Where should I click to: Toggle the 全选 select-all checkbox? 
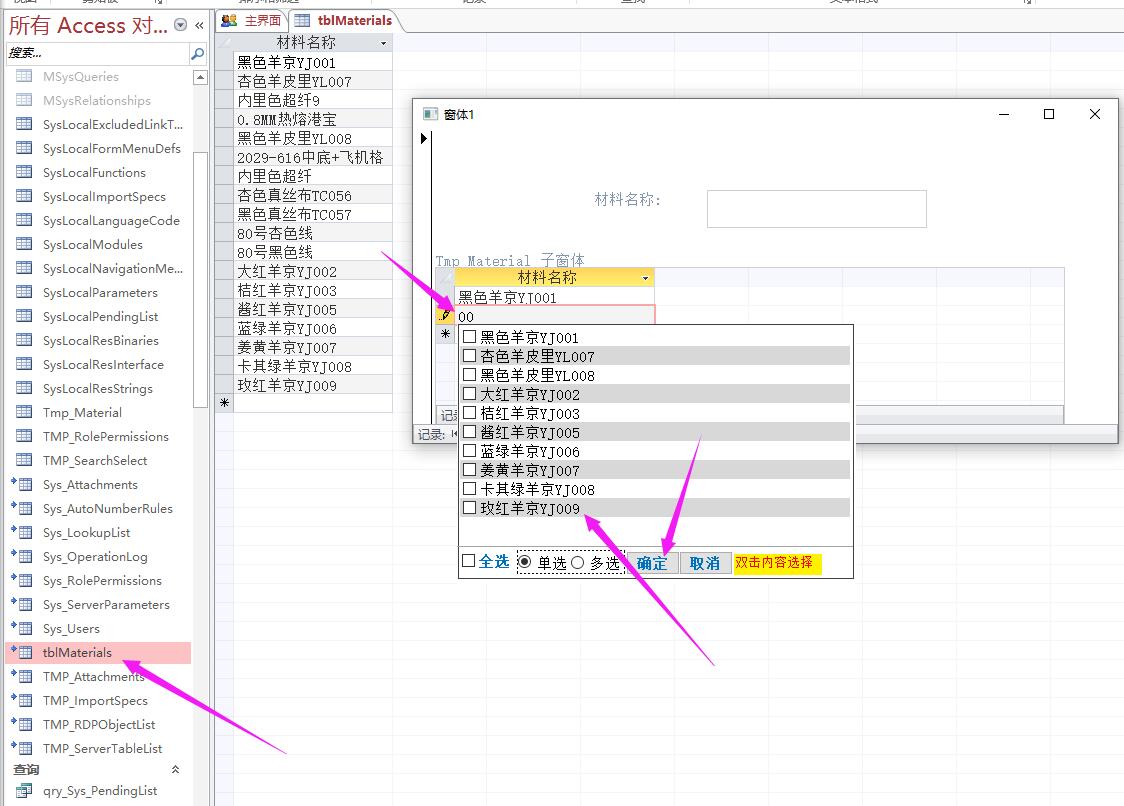tap(469, 561)
